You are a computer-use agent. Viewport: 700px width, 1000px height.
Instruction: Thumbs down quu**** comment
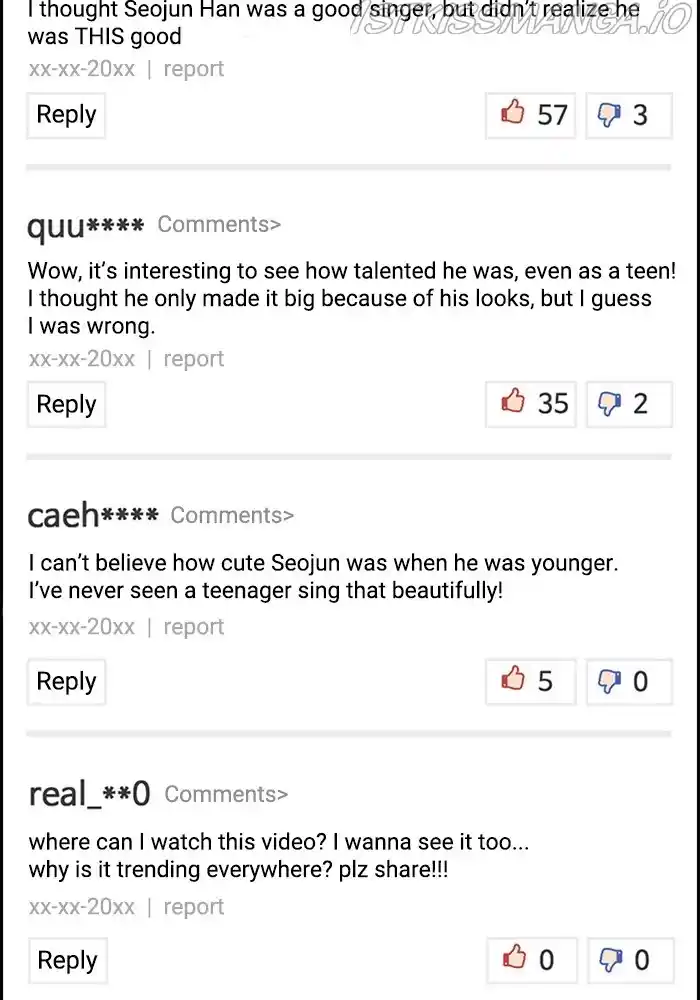coord(628,404)
